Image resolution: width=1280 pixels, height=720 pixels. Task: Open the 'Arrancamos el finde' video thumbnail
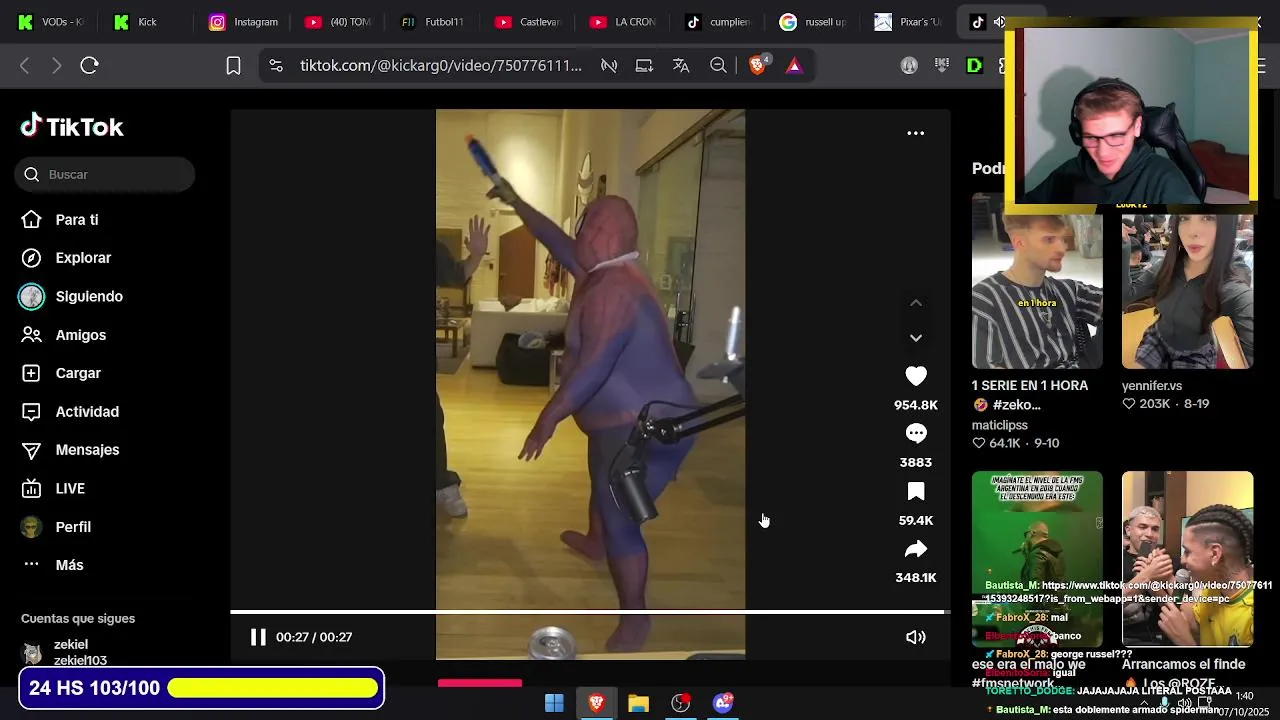point(1187,559)
